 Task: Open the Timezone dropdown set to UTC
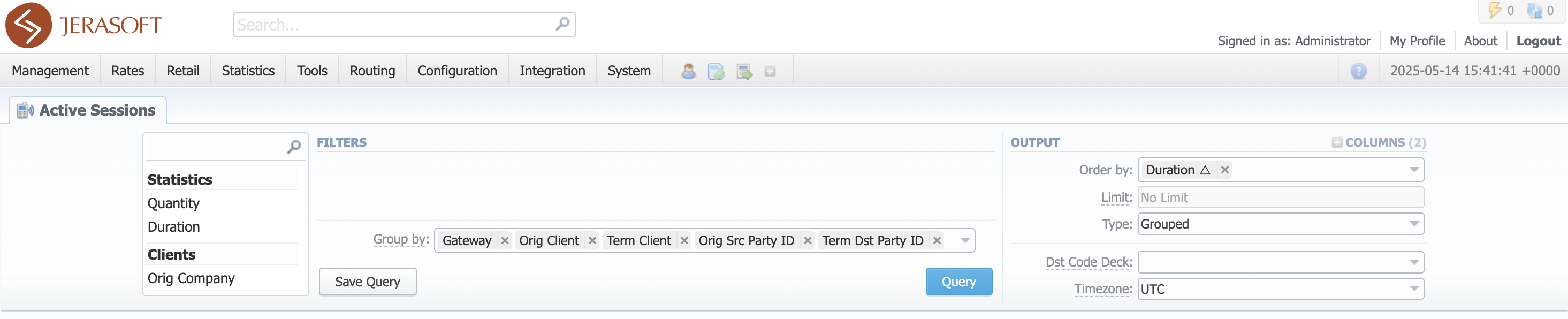pos(1280,289)
